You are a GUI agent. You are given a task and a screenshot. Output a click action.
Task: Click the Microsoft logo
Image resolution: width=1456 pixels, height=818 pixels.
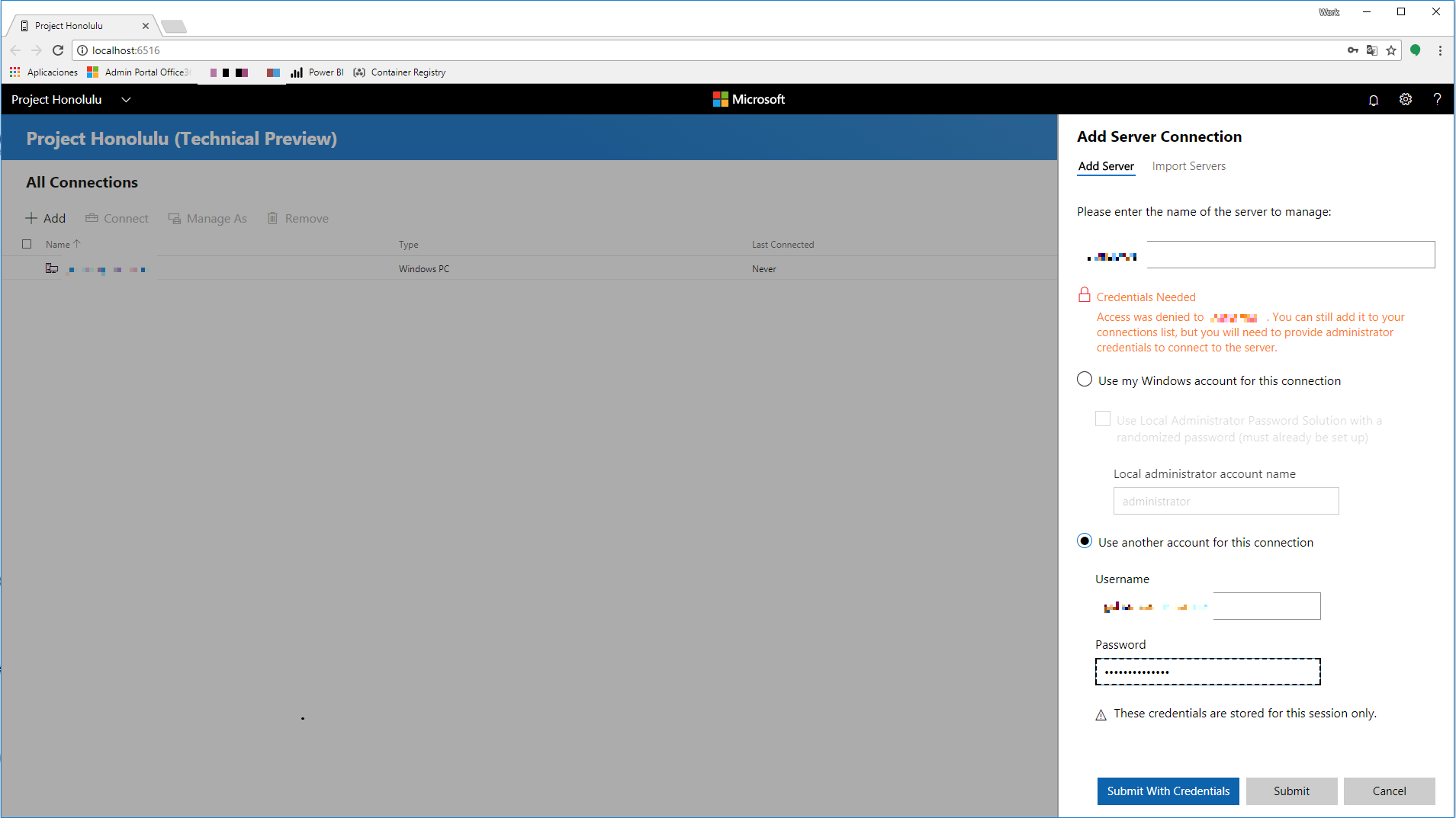[x=749, y=99]
